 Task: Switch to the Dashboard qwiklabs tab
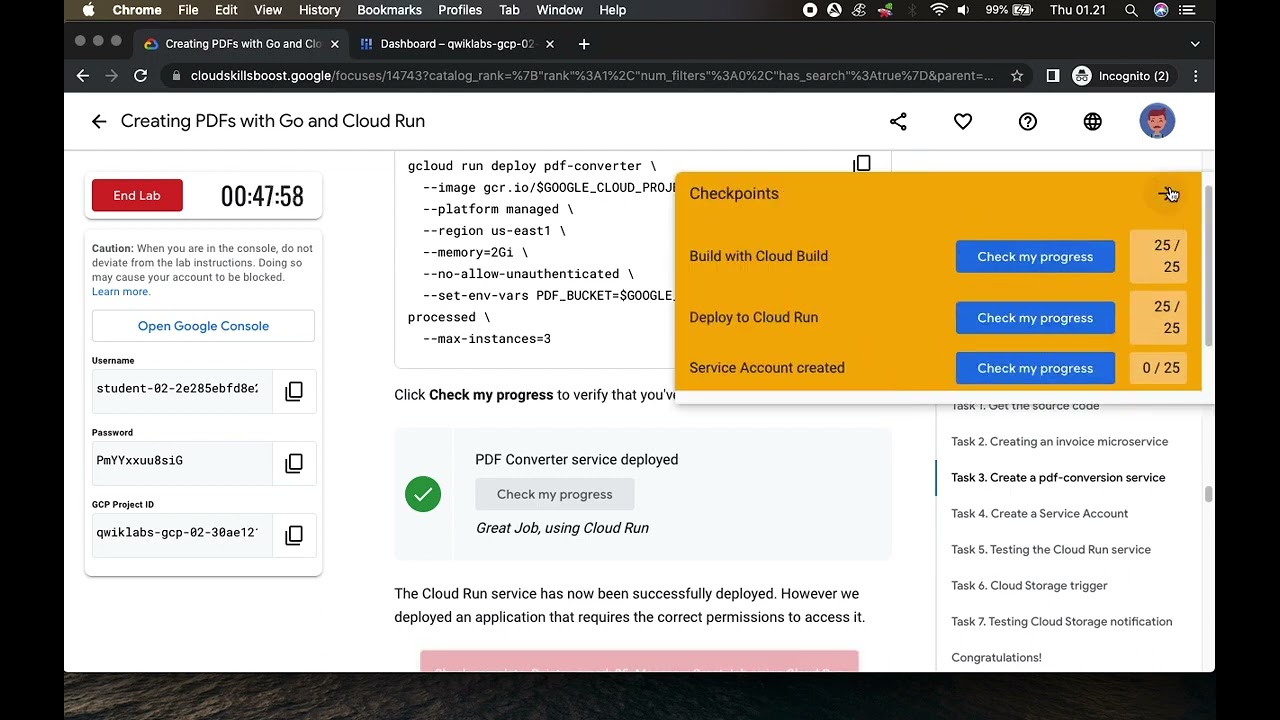coord(458,44)
